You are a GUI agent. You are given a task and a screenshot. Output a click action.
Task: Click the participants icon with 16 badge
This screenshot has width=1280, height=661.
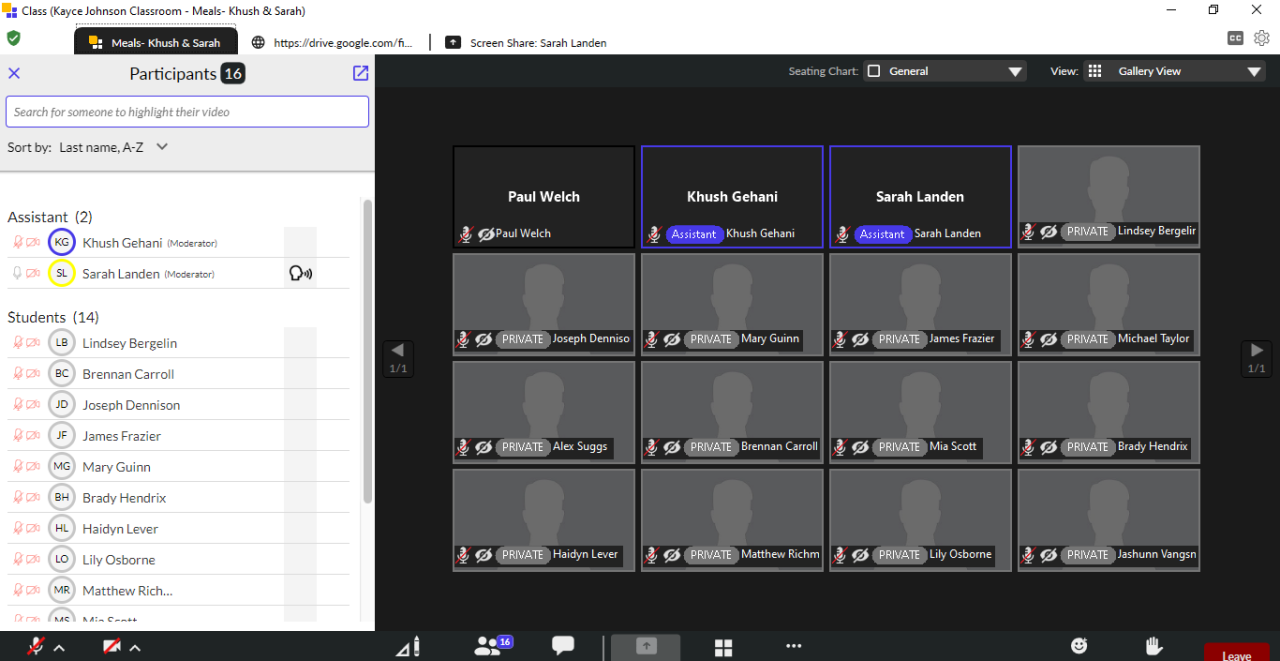click(x=489, y=646)
